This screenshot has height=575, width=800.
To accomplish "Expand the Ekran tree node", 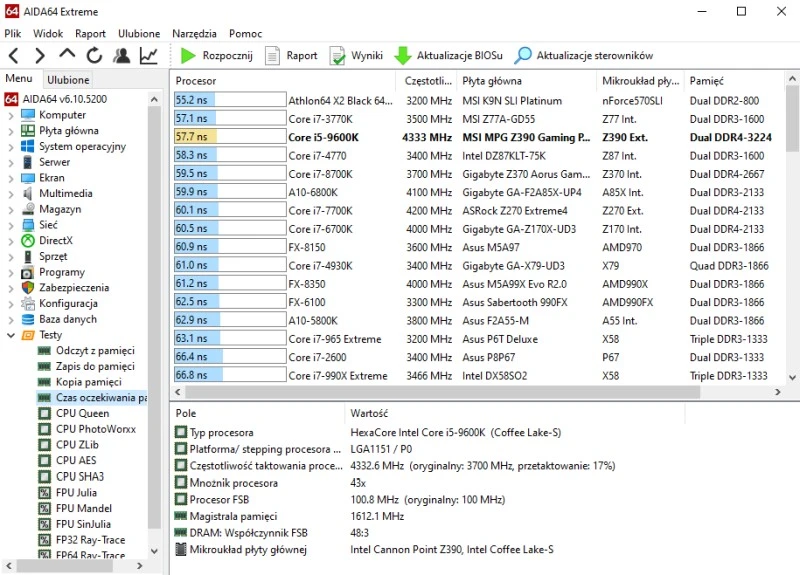I will 11,179.
